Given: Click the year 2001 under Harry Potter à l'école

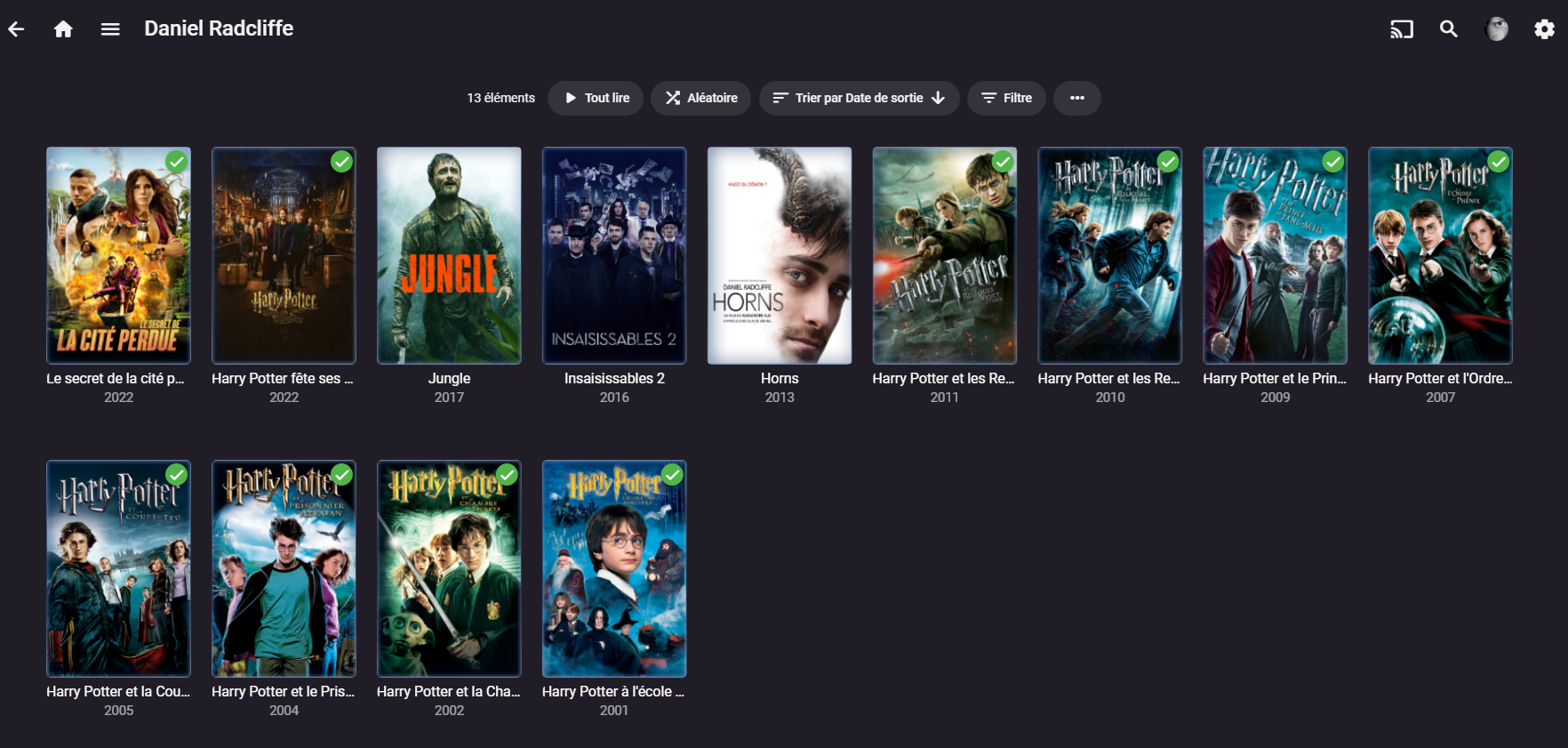Looking at the screenshot, I should point(614,711).
